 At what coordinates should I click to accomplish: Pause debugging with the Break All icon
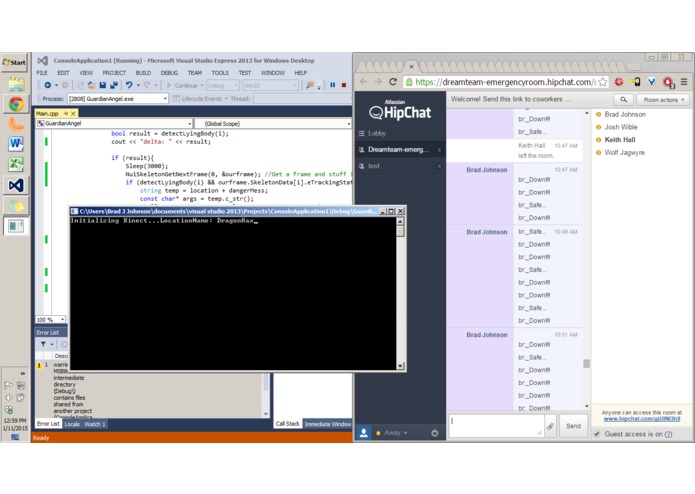pos(332,85)
